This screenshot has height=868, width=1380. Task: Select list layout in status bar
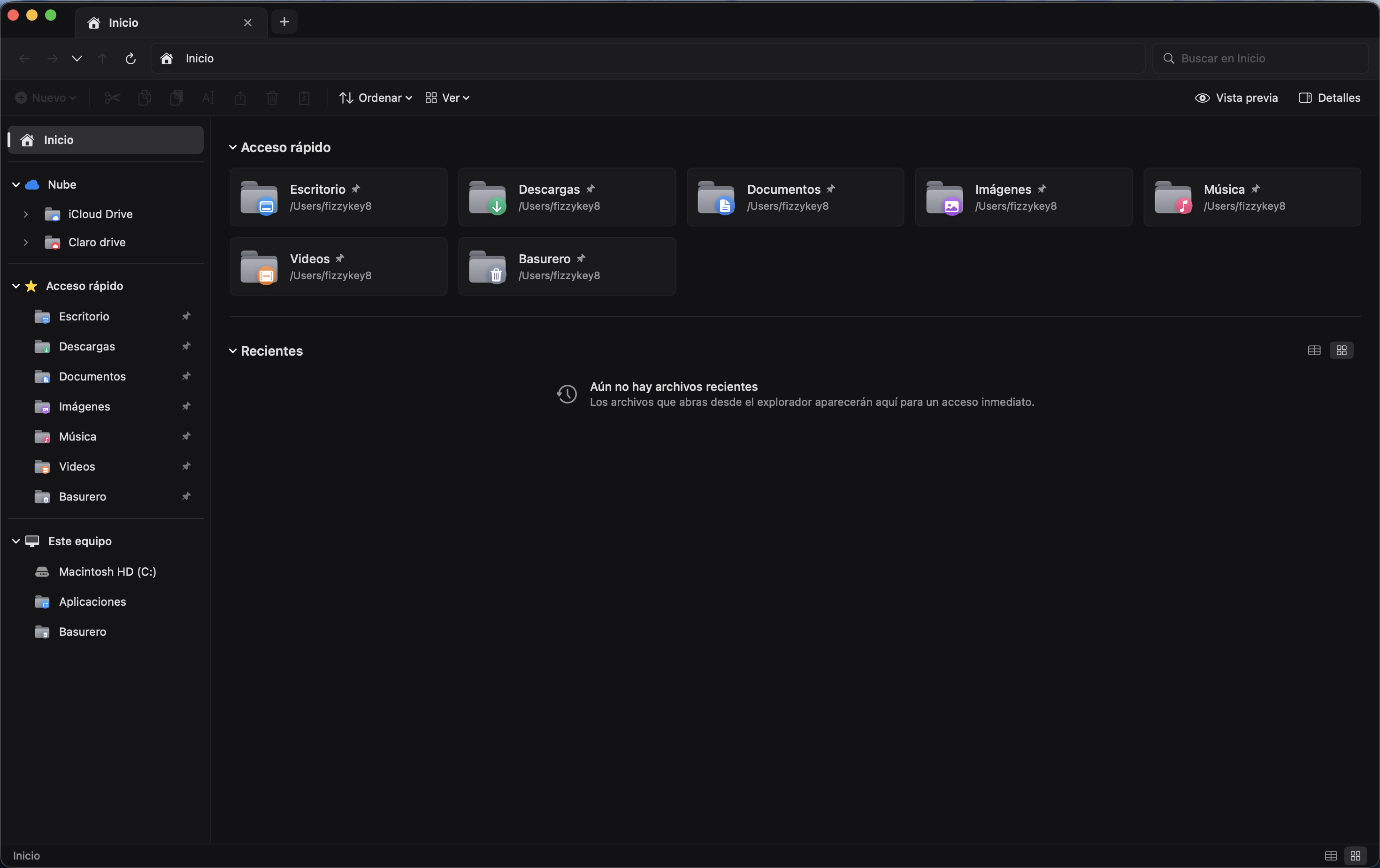(x=1331, y=855)
